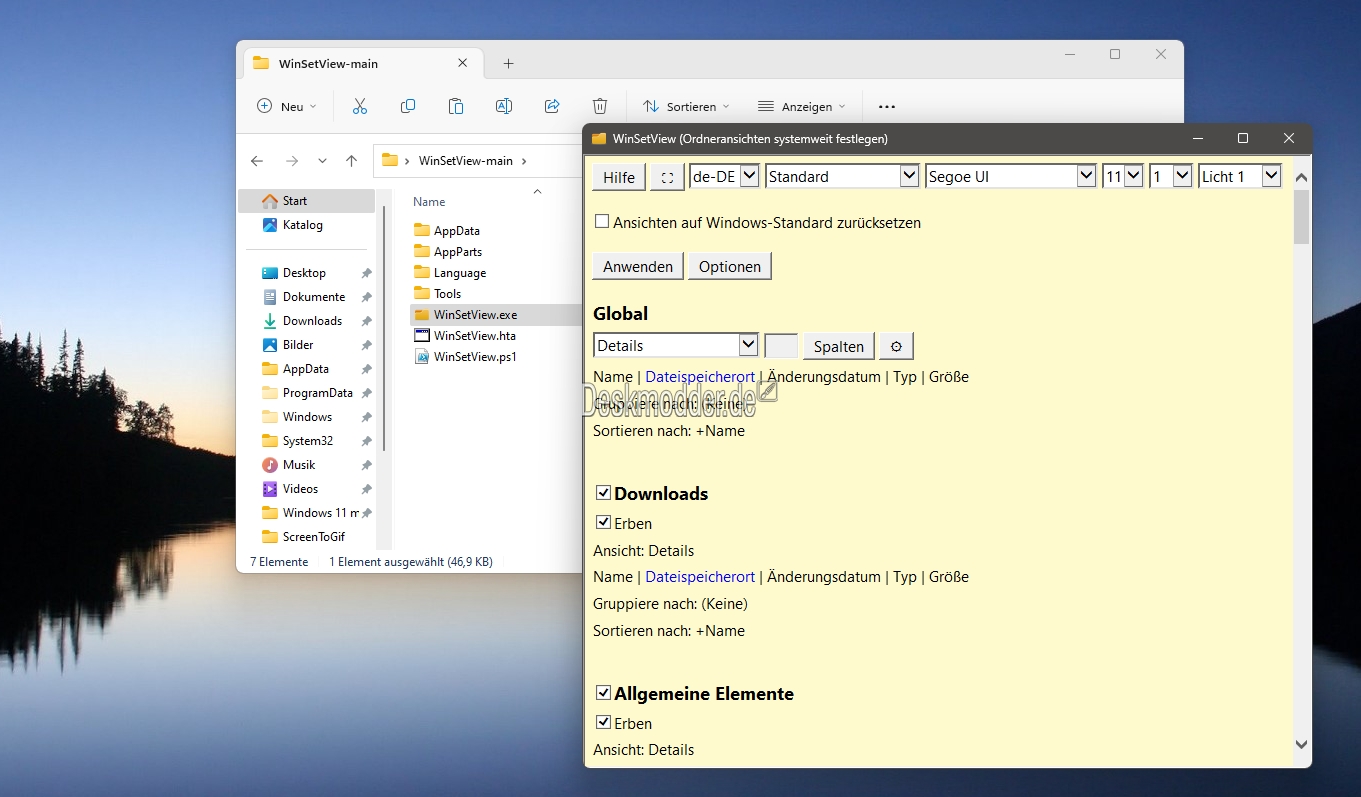This screenshot has height=797, width=1361.
Task: Open Musik in Explorer sidebar
Action: click(x=306, y=465)
